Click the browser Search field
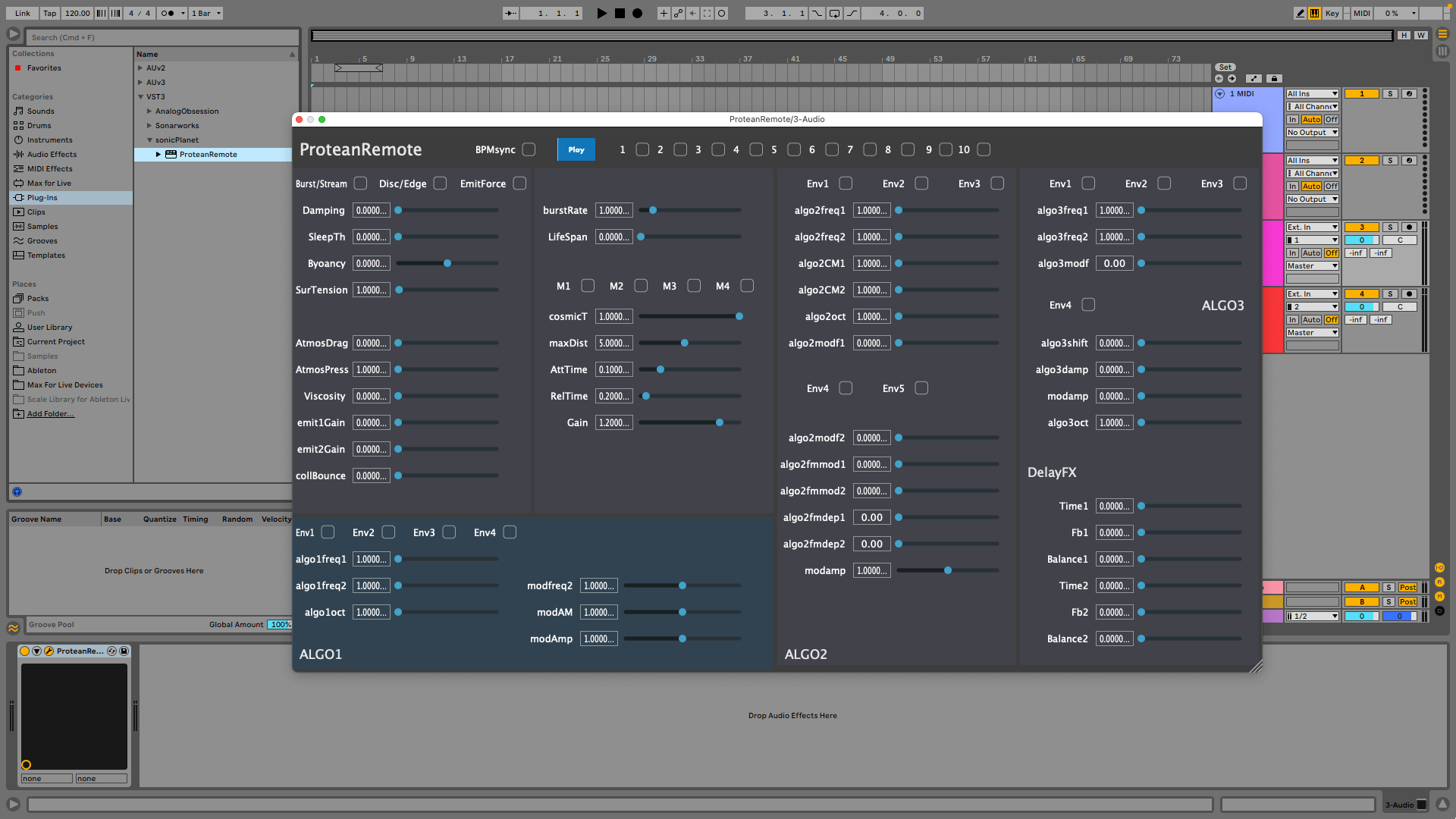This screenshot has height=819, width=1456. 163,37
